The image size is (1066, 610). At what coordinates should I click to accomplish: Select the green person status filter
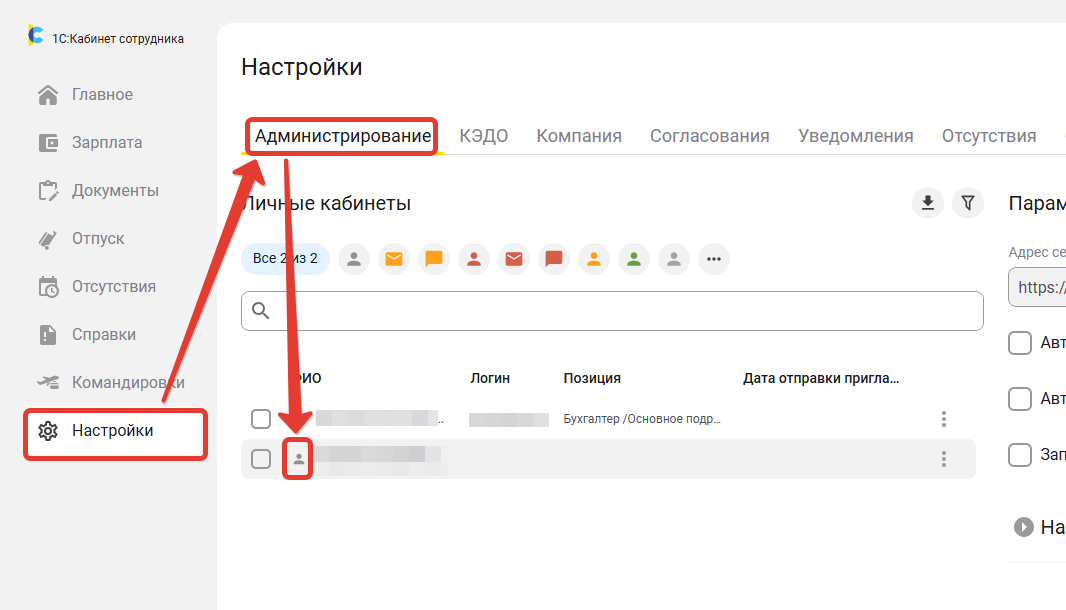click(634, 259)
